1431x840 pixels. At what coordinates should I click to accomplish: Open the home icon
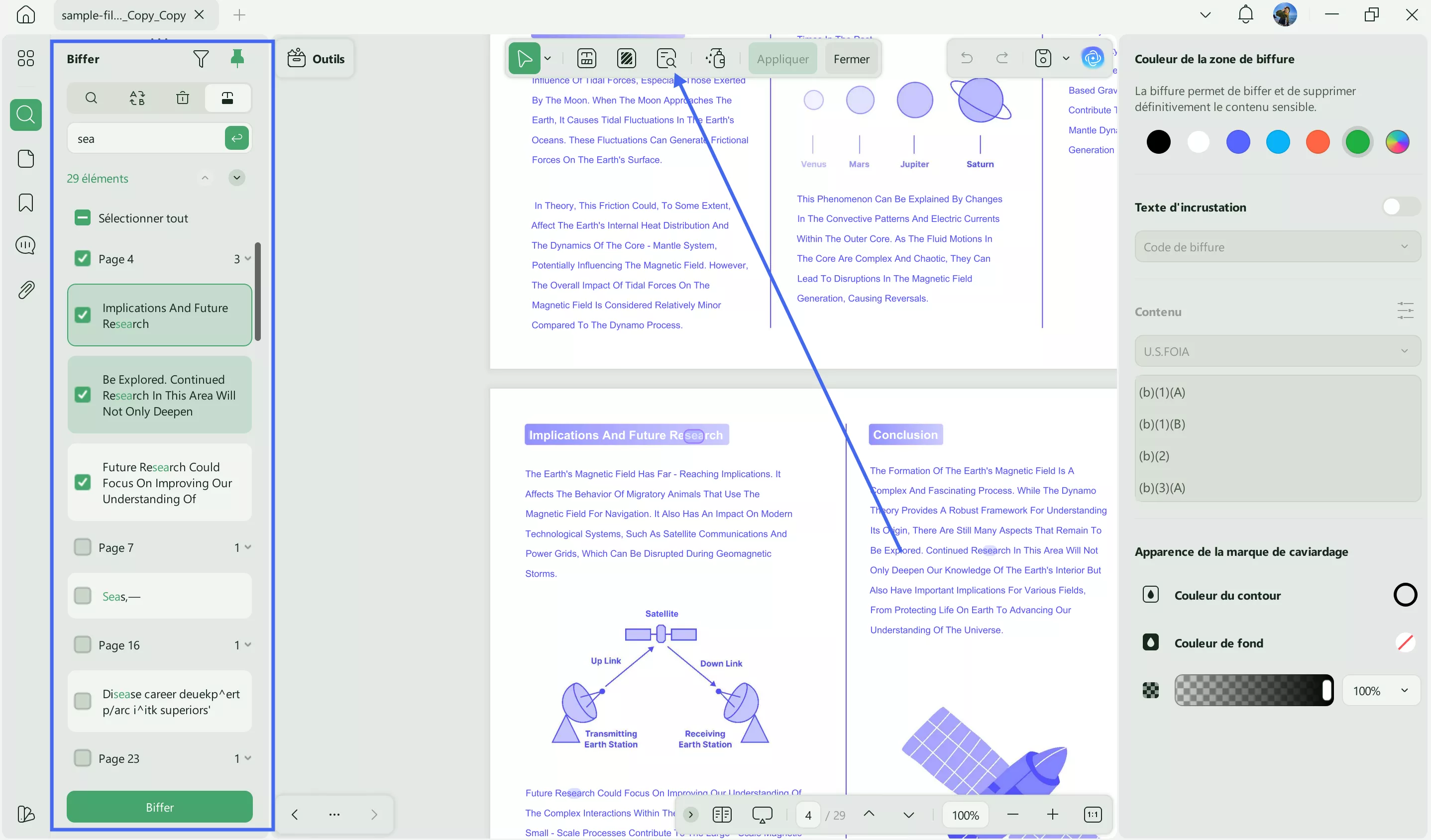[x=25, y=15]
